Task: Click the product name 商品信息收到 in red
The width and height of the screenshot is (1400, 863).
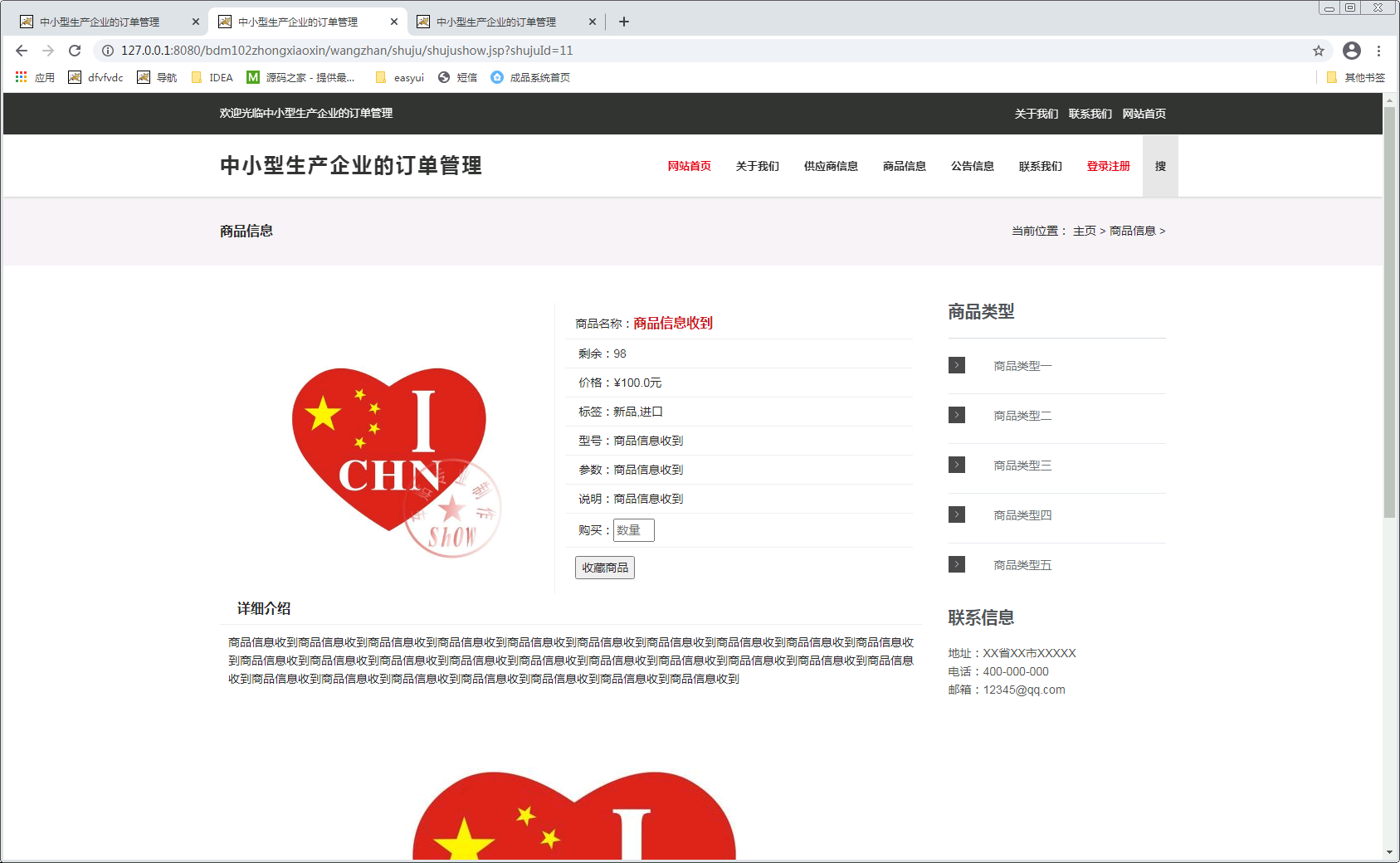Action: coord(673,323)
